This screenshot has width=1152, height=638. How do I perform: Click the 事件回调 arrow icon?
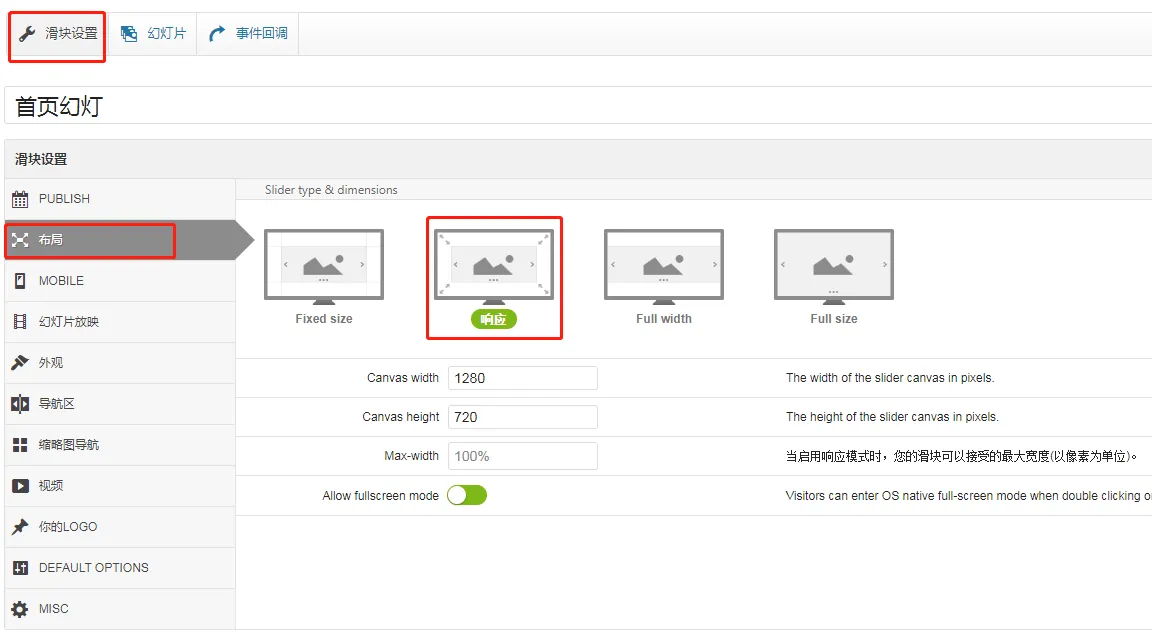pyautogui.click(x=217, y=34)
